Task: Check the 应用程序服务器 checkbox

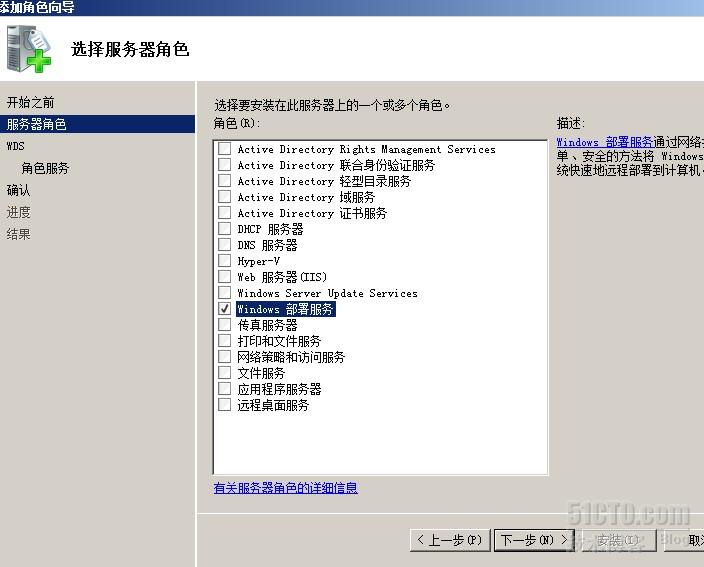Action: tap(224, 389)
